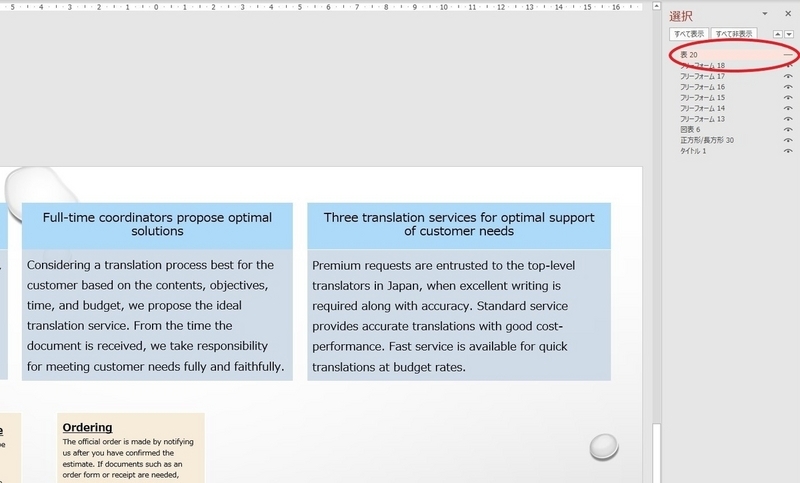Click the 'Considering a translation process' paragraph cell
The width and height of the screenshot is (800, 483).
157,315
